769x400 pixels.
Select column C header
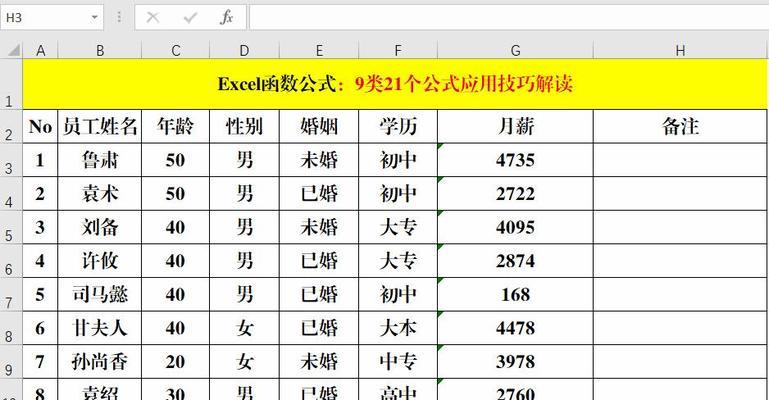[176, 50]
